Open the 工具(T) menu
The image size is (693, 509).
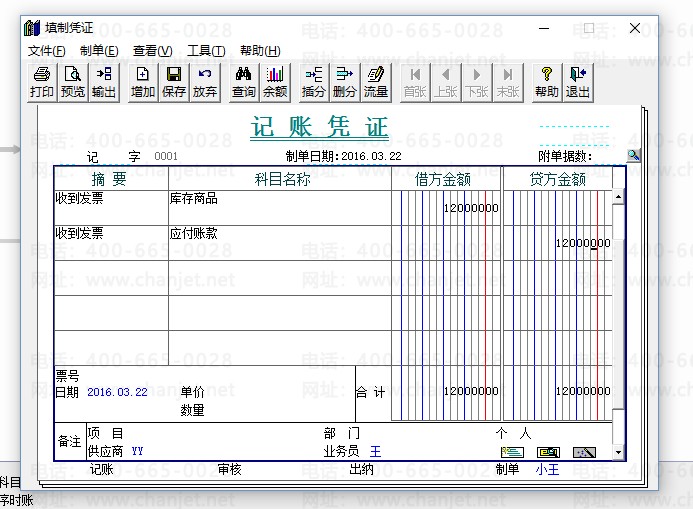(206, 51)
